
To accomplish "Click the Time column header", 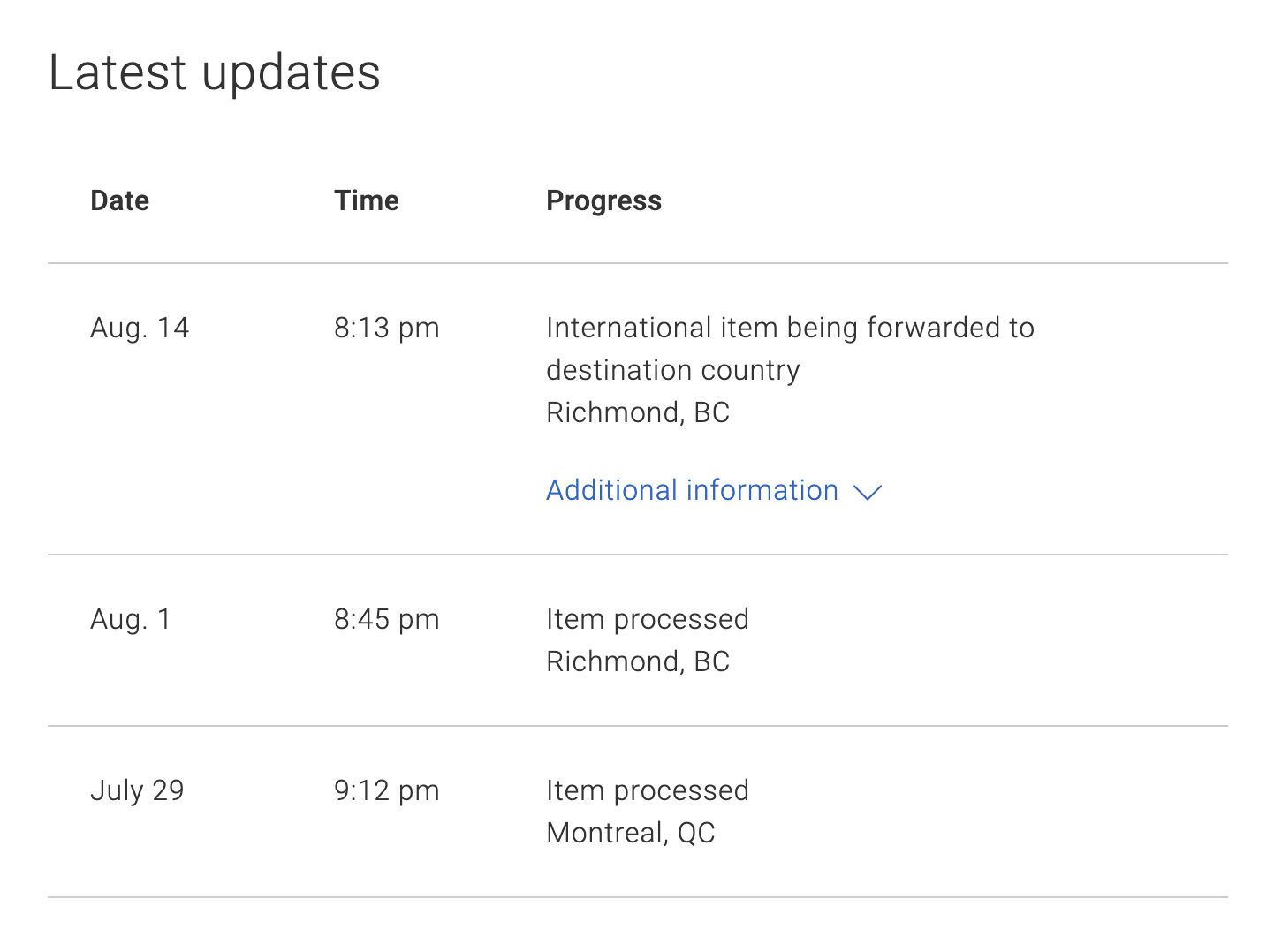I will click(x=366, y=200).
